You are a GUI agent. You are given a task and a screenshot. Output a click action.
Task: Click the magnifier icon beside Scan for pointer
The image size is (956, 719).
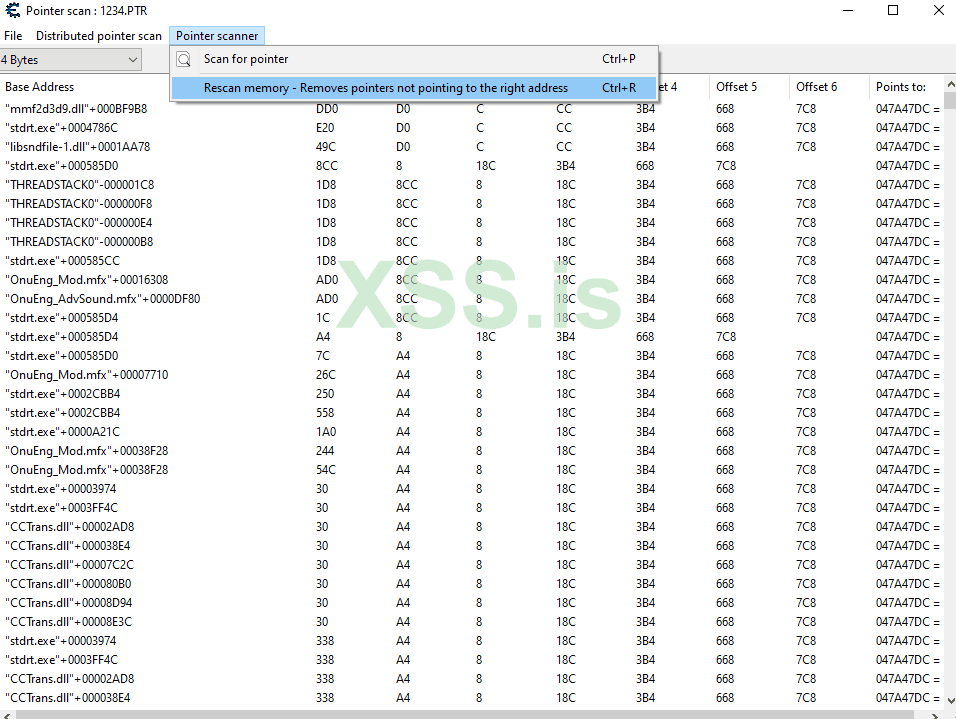coord(184,59)
